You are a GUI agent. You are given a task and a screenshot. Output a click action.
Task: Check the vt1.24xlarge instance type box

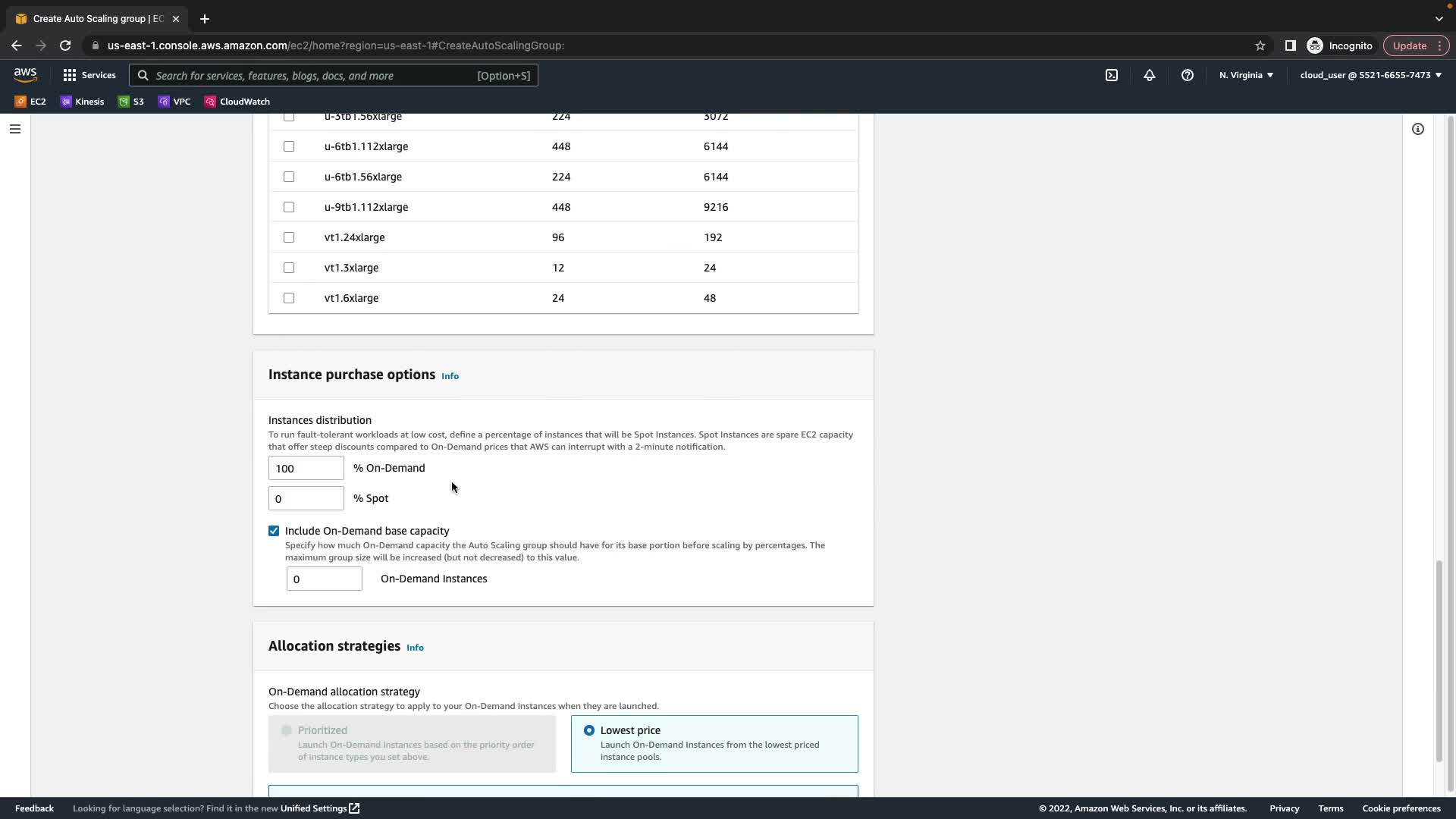[289, 237]
